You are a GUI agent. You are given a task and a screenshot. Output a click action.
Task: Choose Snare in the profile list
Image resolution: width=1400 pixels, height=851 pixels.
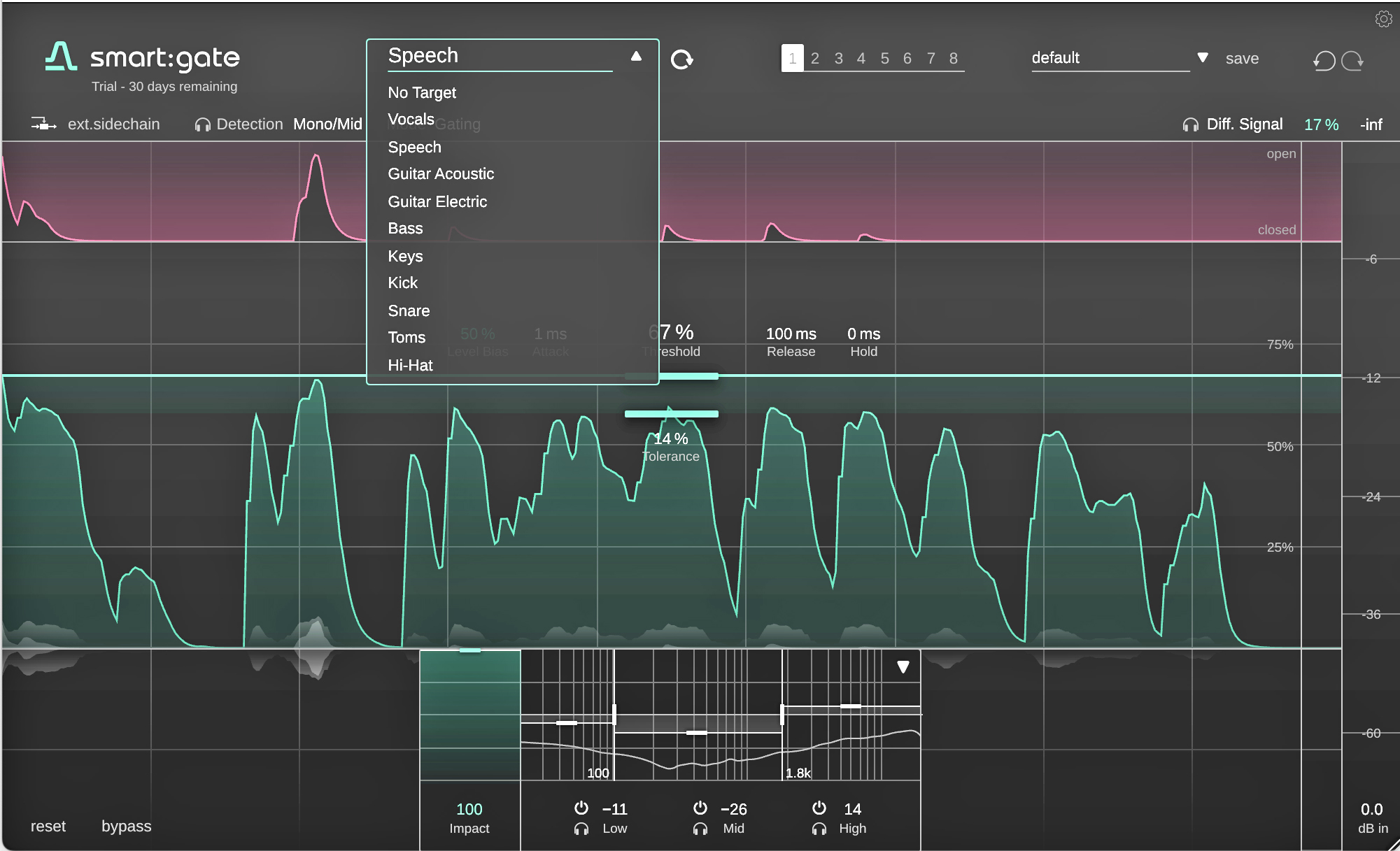point(409,310)
